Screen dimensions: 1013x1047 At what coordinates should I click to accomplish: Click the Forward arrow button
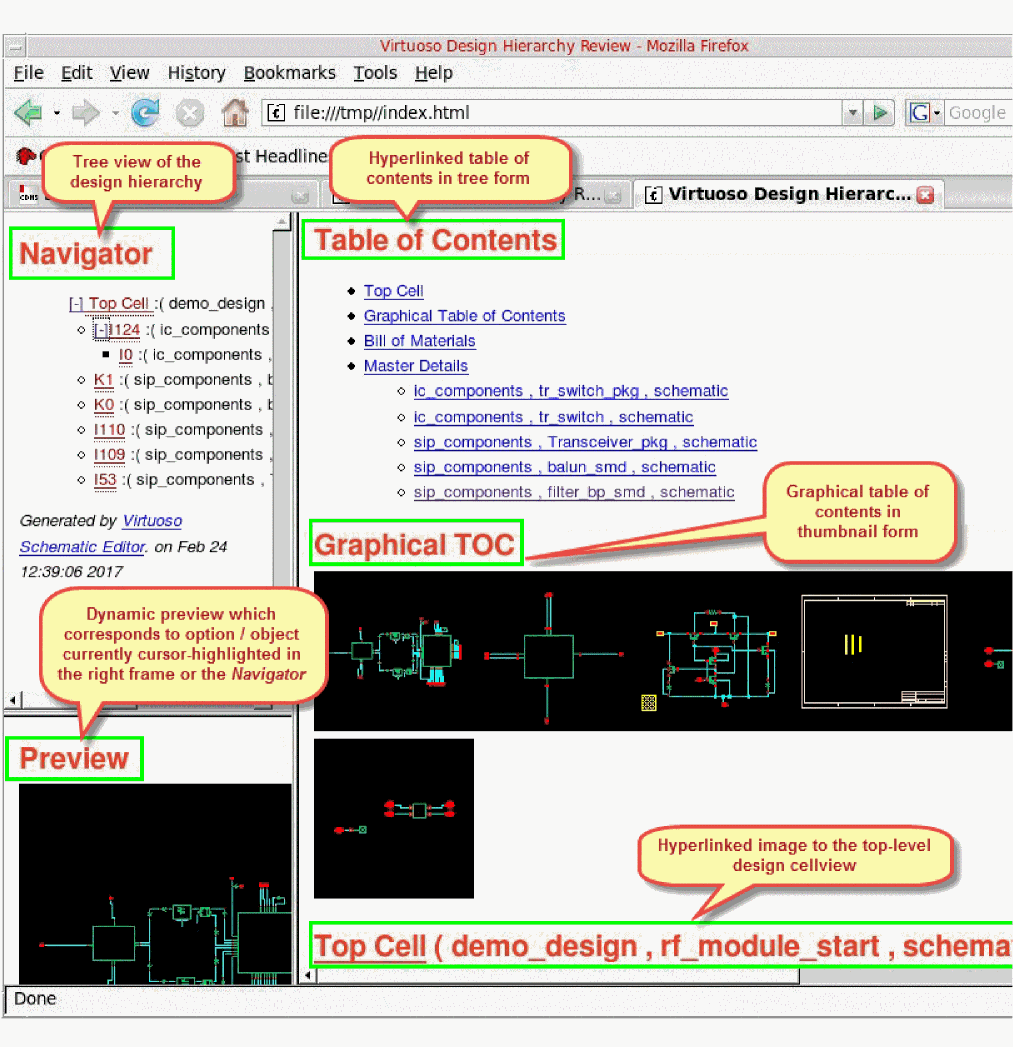(x=86, y=113)
